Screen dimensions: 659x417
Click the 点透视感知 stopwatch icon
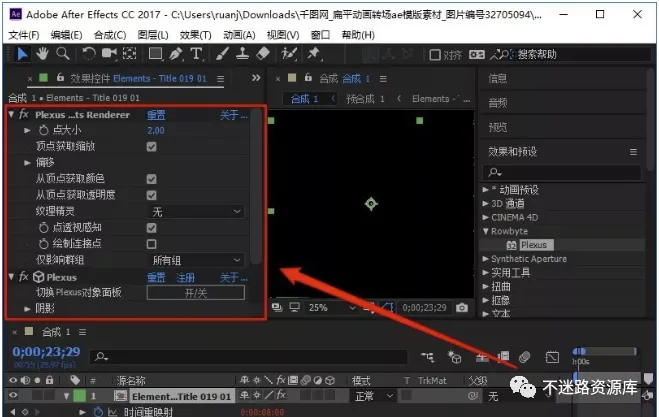click(x=44, y=228)
